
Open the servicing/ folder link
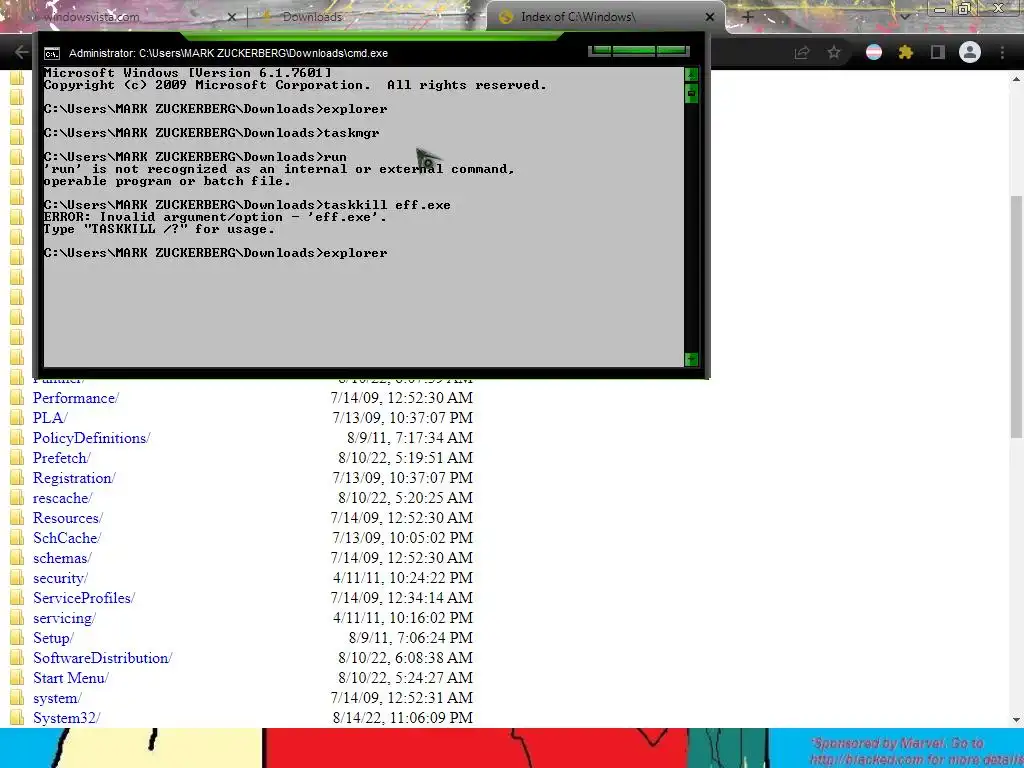(x=64, y=618)
